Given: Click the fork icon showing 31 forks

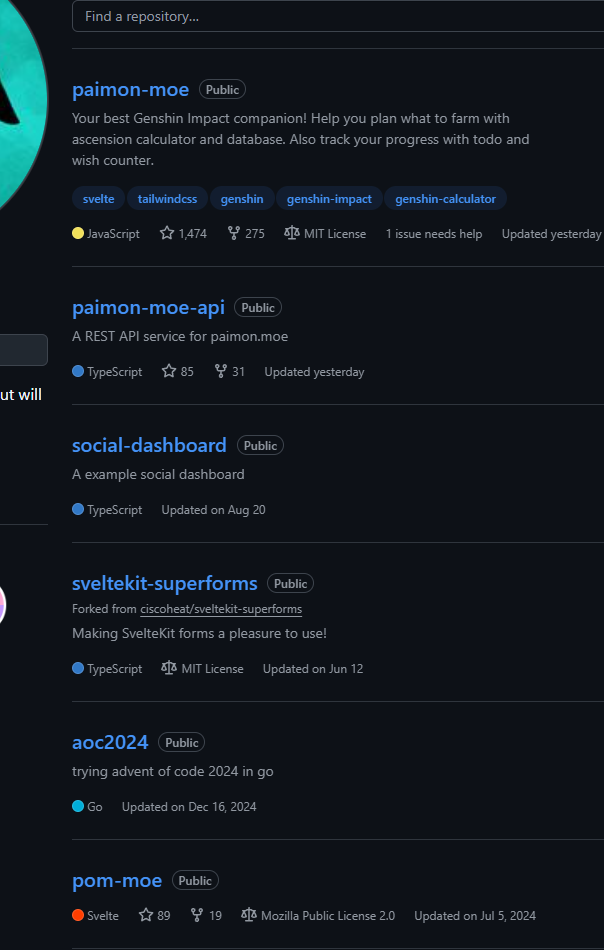Looking at the screenshot, I should click(x=221, y=371).
